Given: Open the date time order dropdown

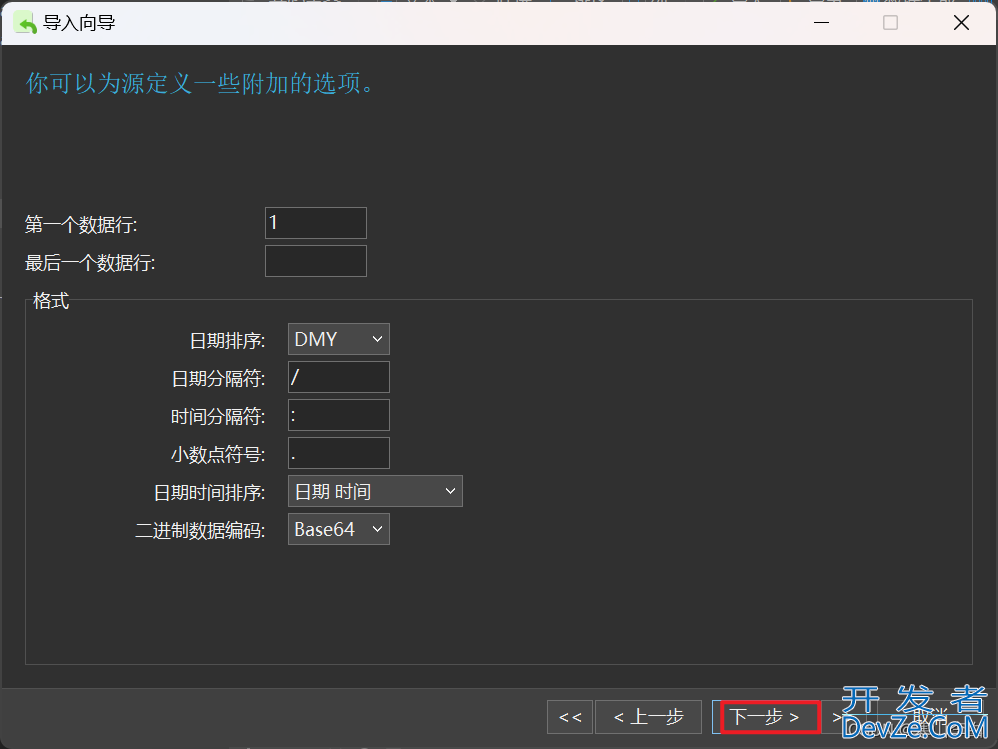Looking at the screenshot, I should [x=376, y=491].
